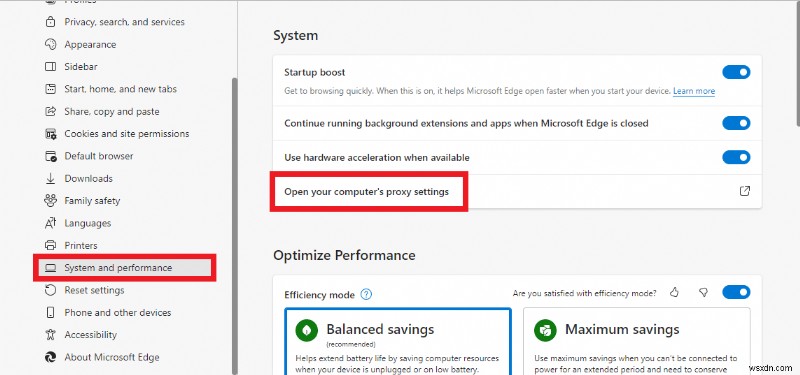Click the System and performance laptop icon
The width and height of the screenshot is (800, 375).
click(51, 268)
